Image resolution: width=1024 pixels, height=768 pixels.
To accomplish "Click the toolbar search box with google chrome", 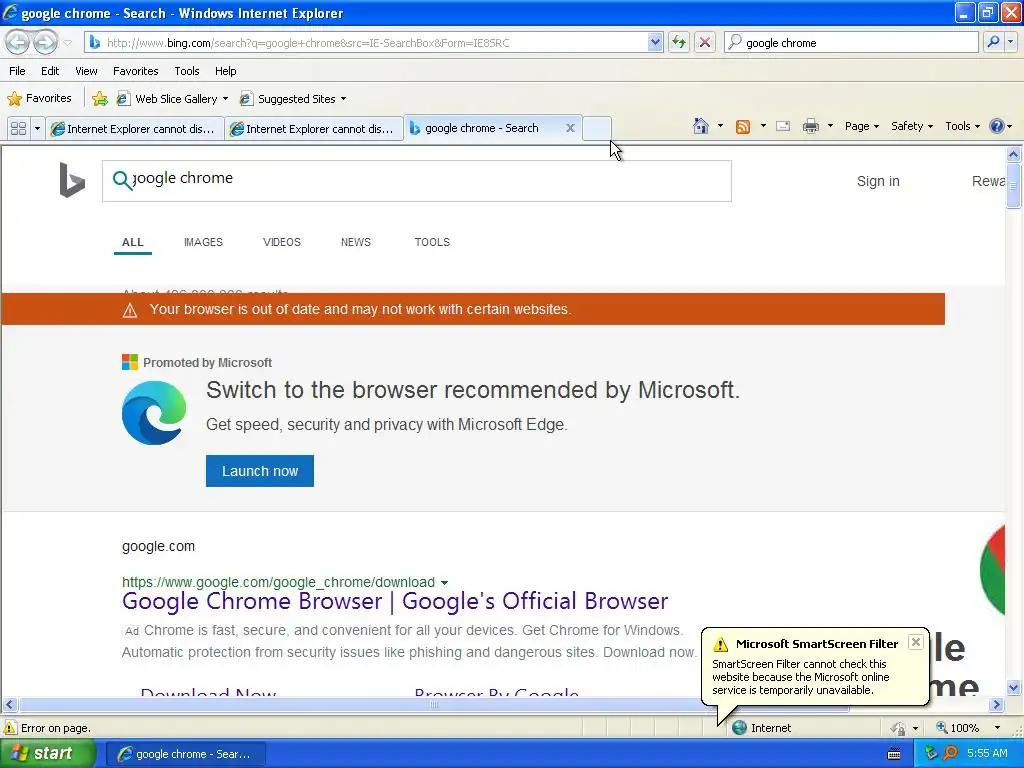I will pyautogui.click(x=852, y=43).
